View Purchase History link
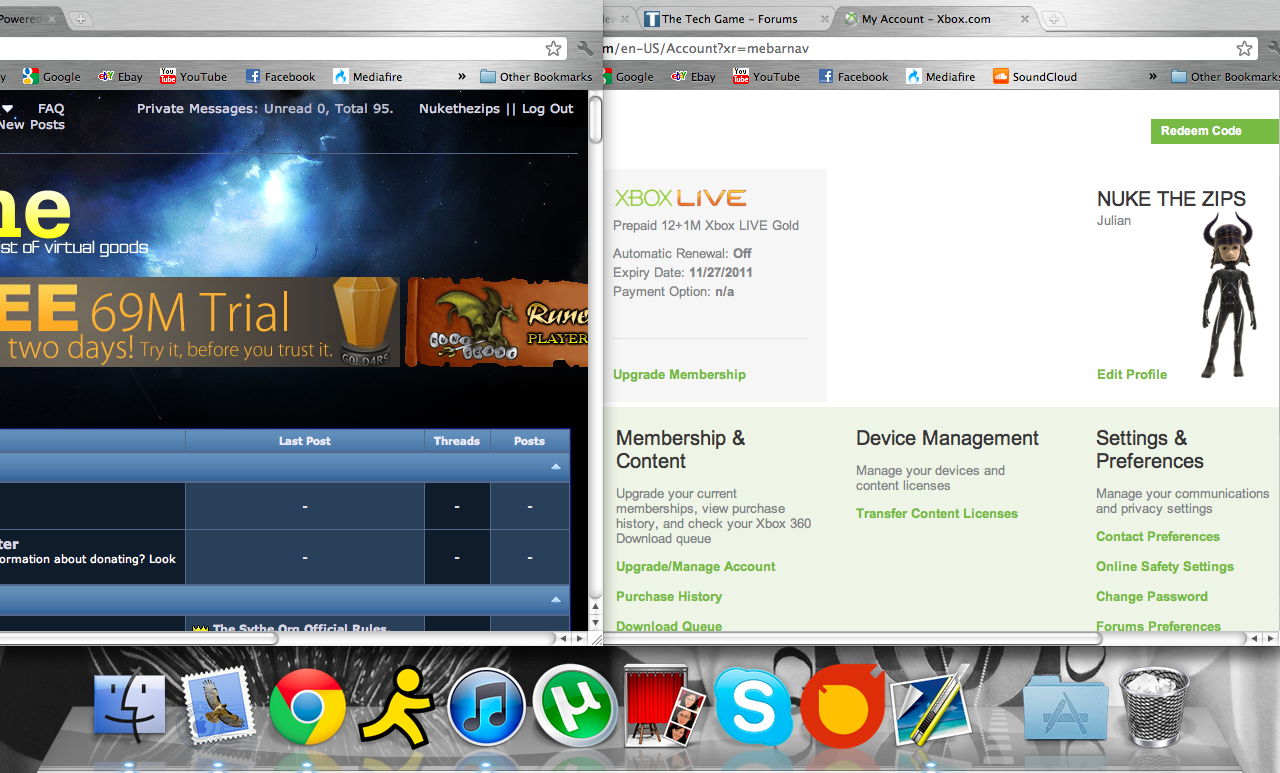This screenshot has width=1280, height=773. (x=669, y=596)
